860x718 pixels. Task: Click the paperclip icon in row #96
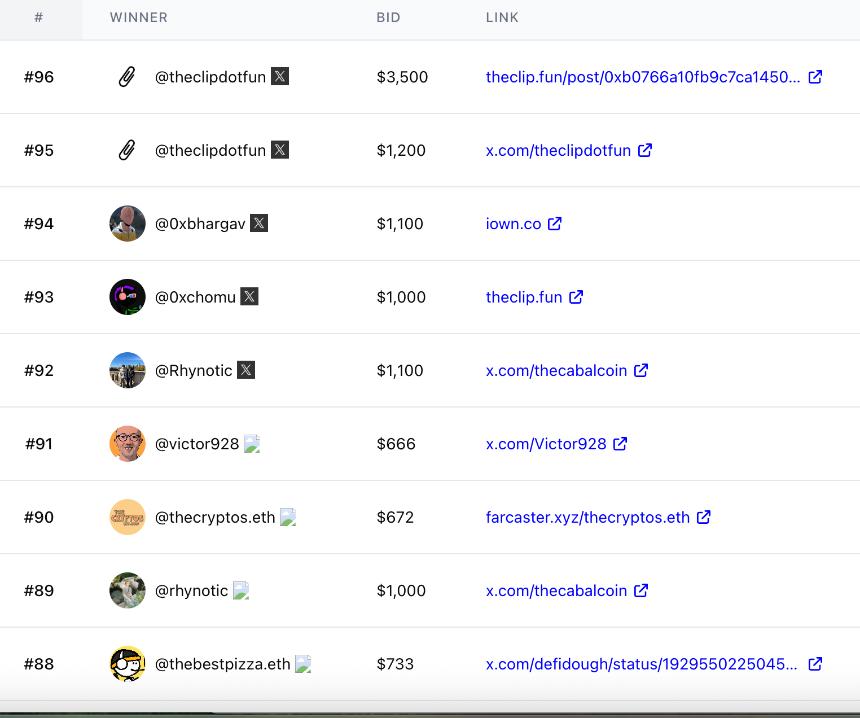pyautogui.click(x=126, y=76)
